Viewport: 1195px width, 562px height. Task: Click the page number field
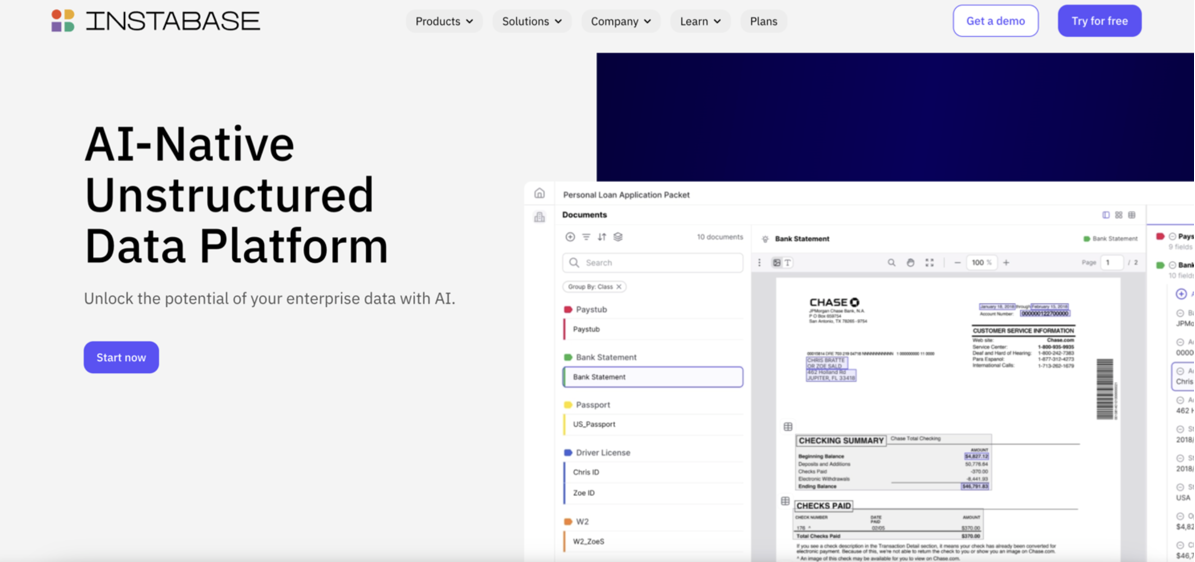(1111, 262)
